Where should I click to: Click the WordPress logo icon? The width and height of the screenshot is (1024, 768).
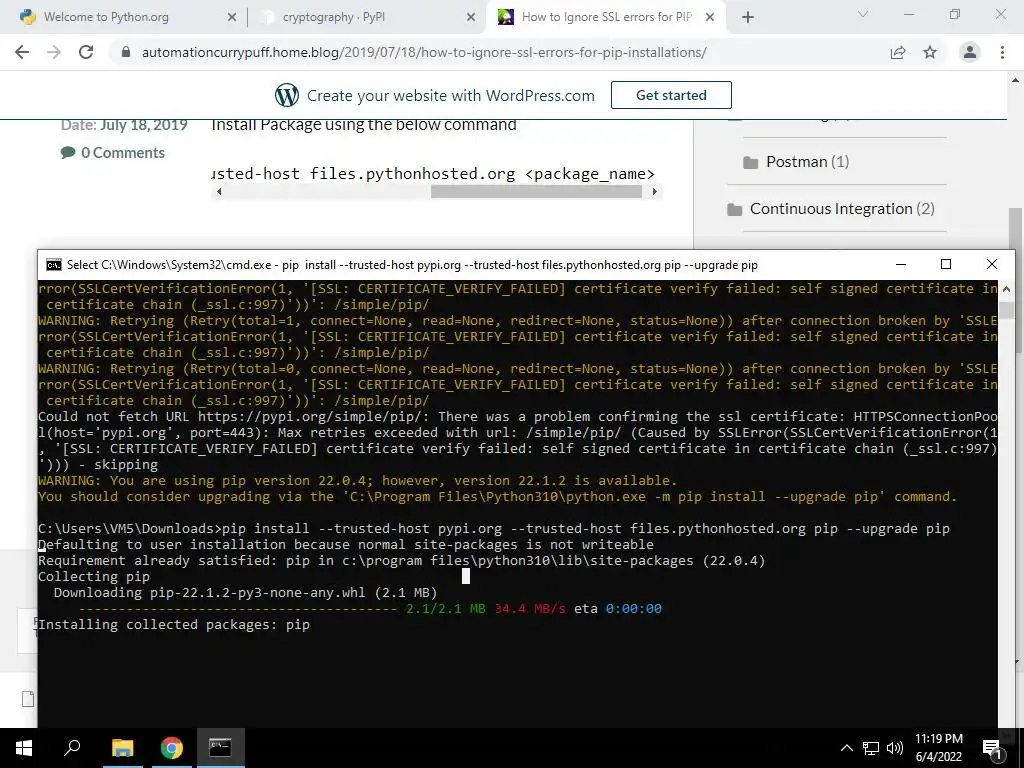[287, 95]
